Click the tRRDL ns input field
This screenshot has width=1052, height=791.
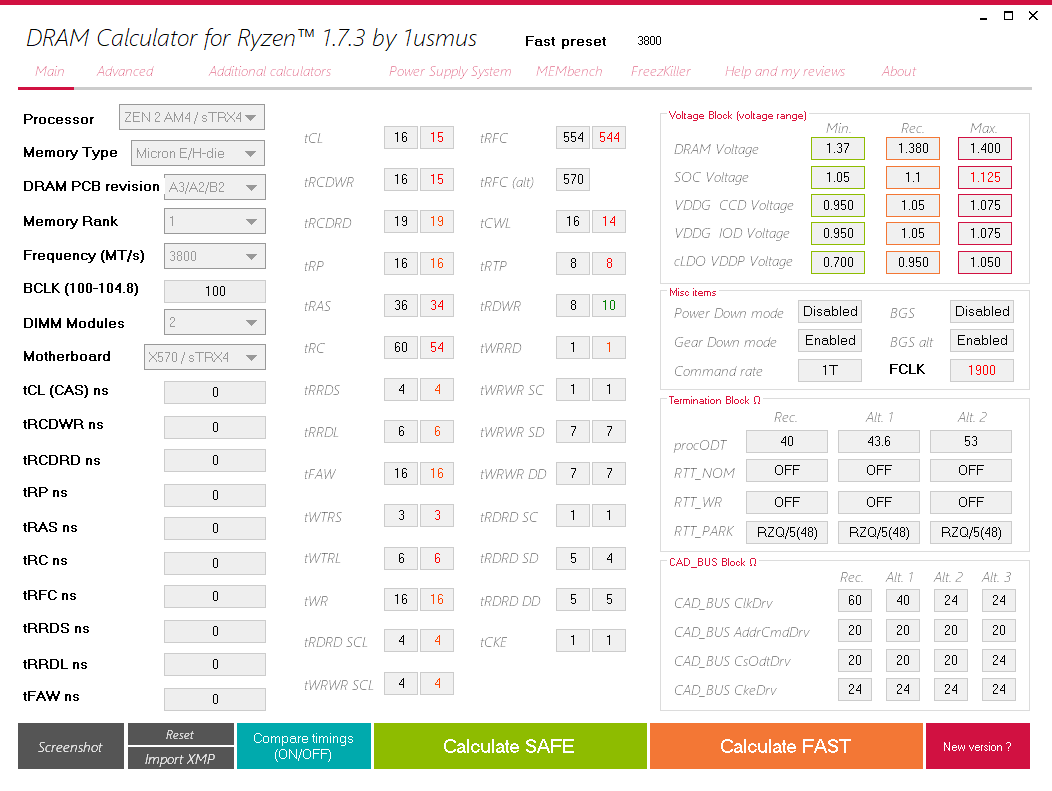click(215, 664)
